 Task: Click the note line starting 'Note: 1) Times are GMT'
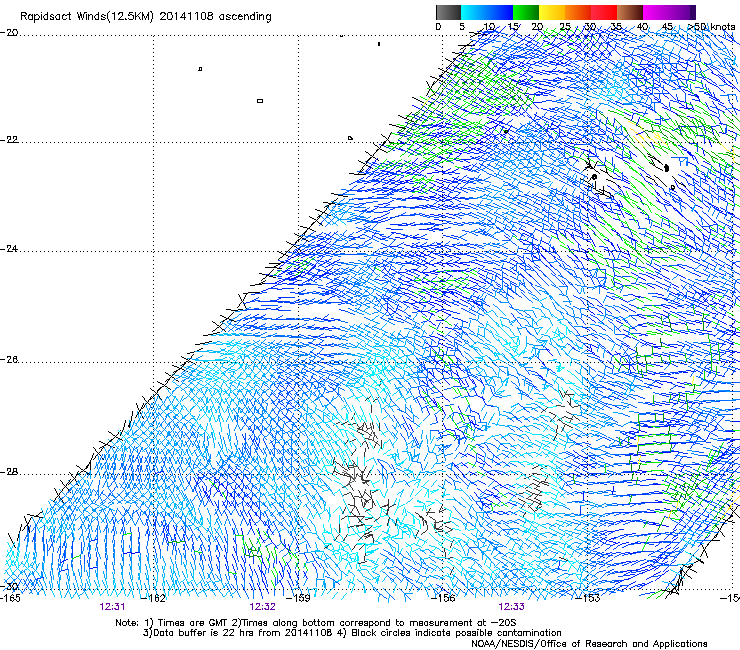(x=316, y=623)
